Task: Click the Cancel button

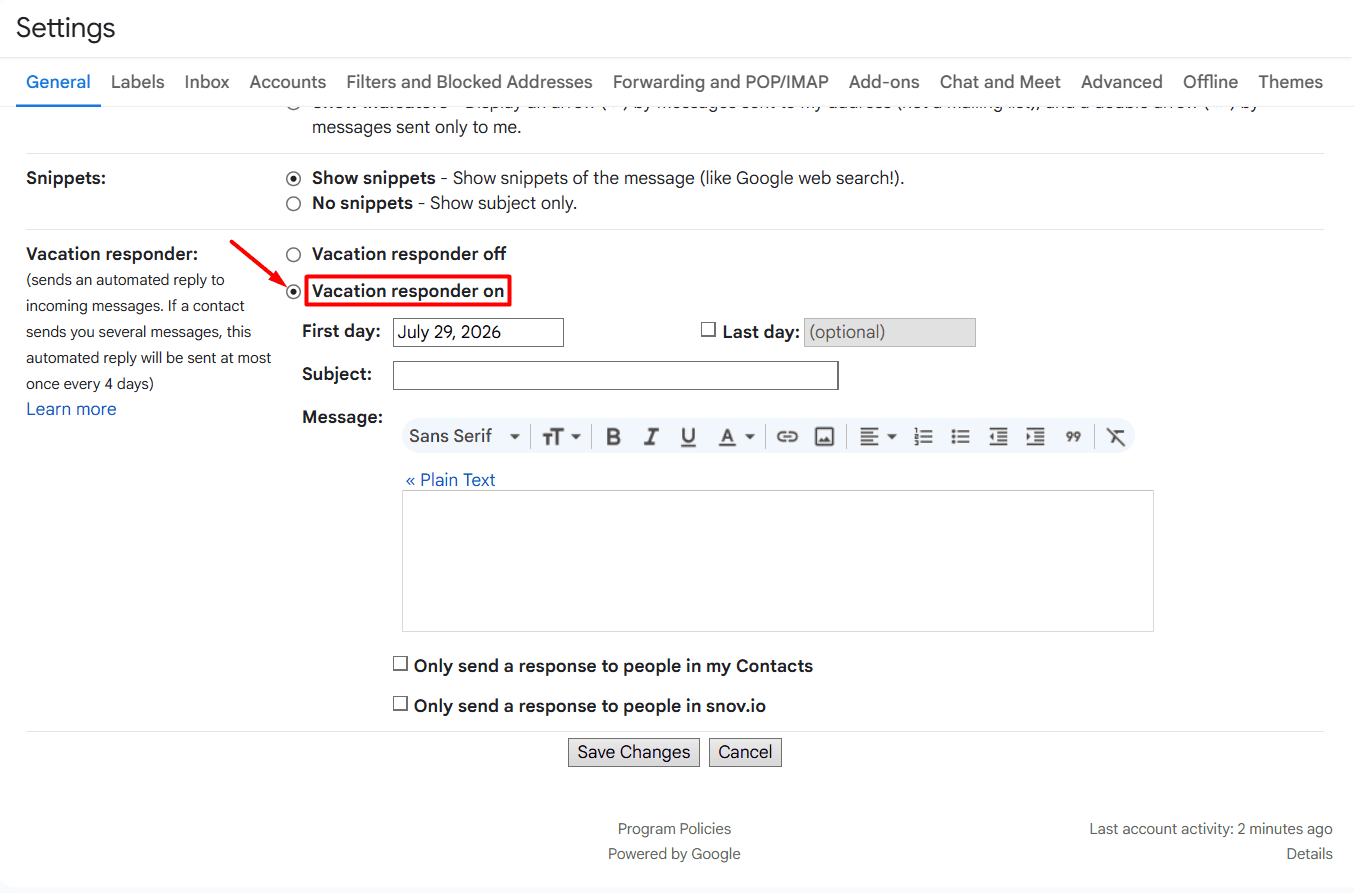Action: (745, 752)
